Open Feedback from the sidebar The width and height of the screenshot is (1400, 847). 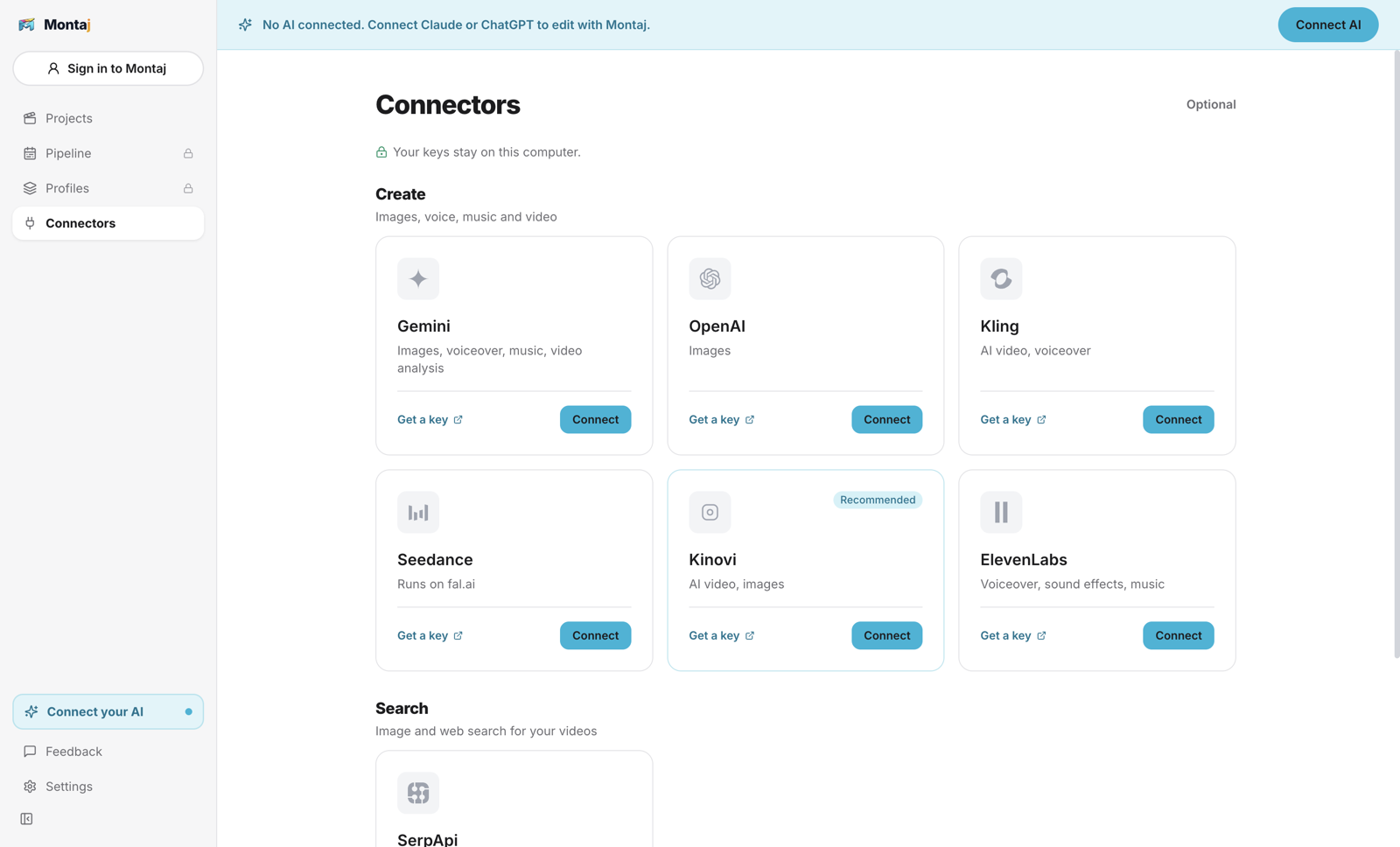pos(108,752)
